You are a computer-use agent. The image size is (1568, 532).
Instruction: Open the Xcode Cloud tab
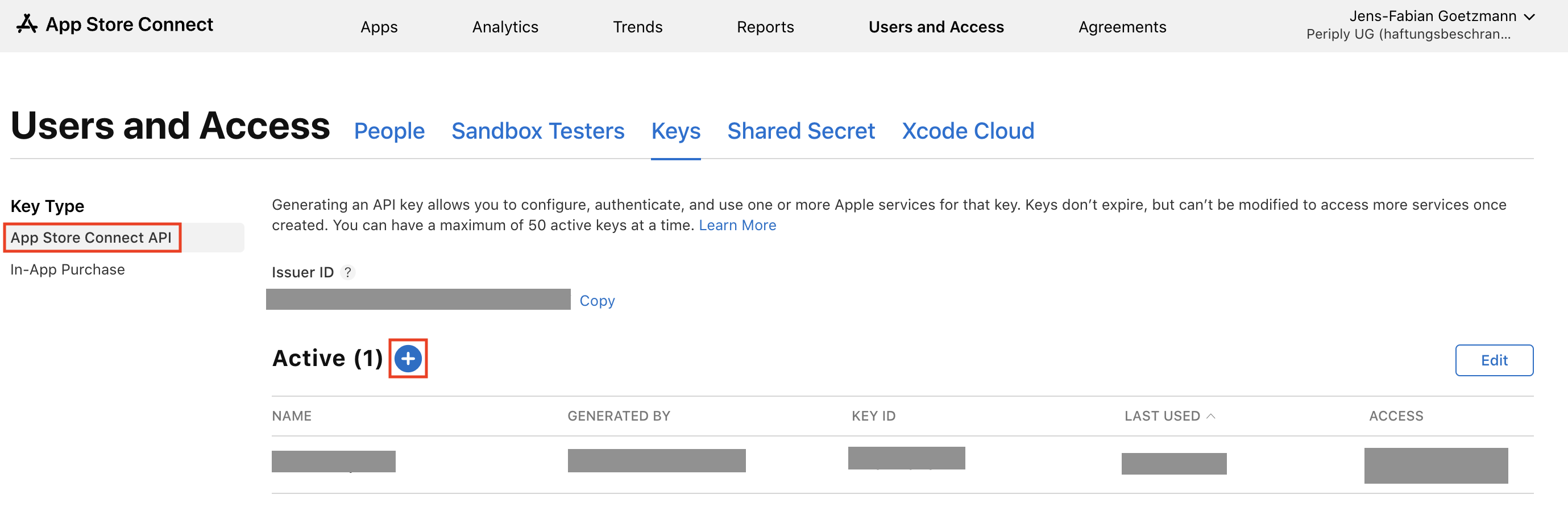[x=967, y=131]
